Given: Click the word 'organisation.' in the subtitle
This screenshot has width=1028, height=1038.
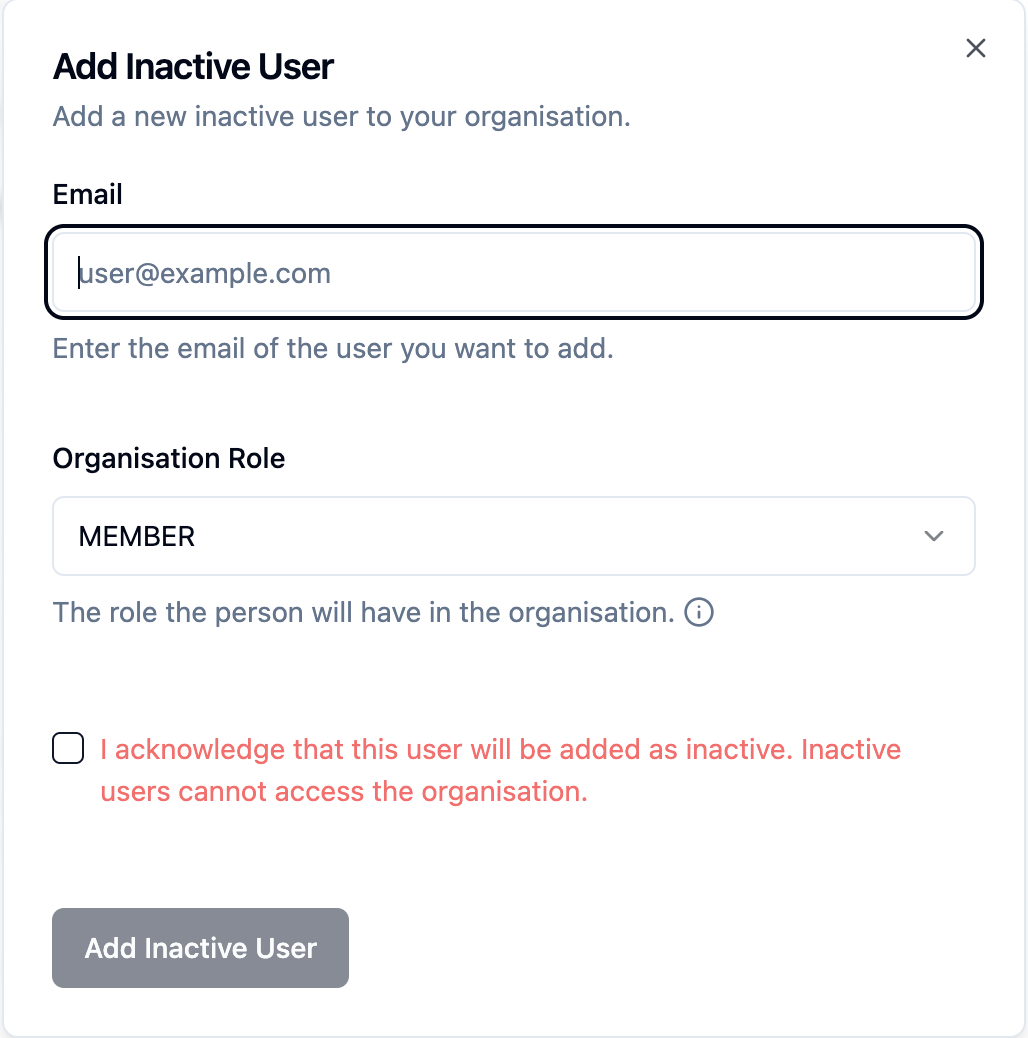Looking at the screenshot, I should [547, 116].
